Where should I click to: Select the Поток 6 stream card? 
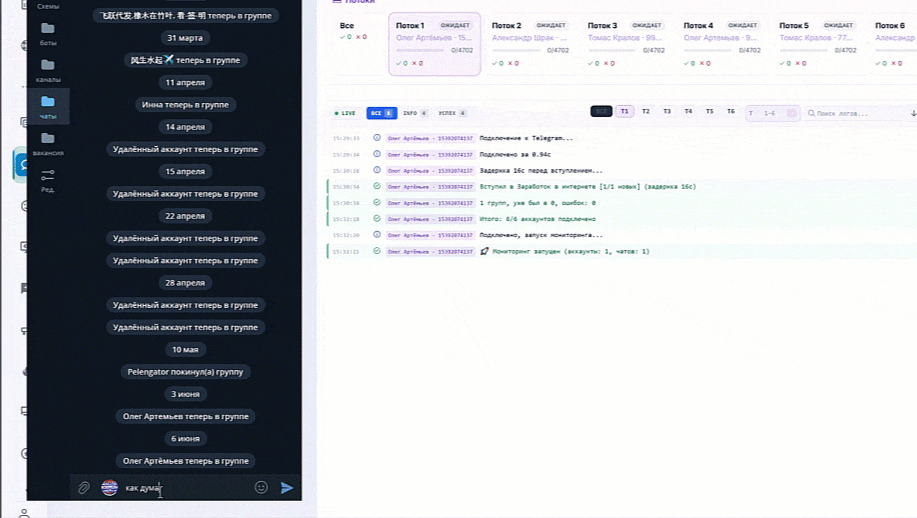tap(893, 44)
